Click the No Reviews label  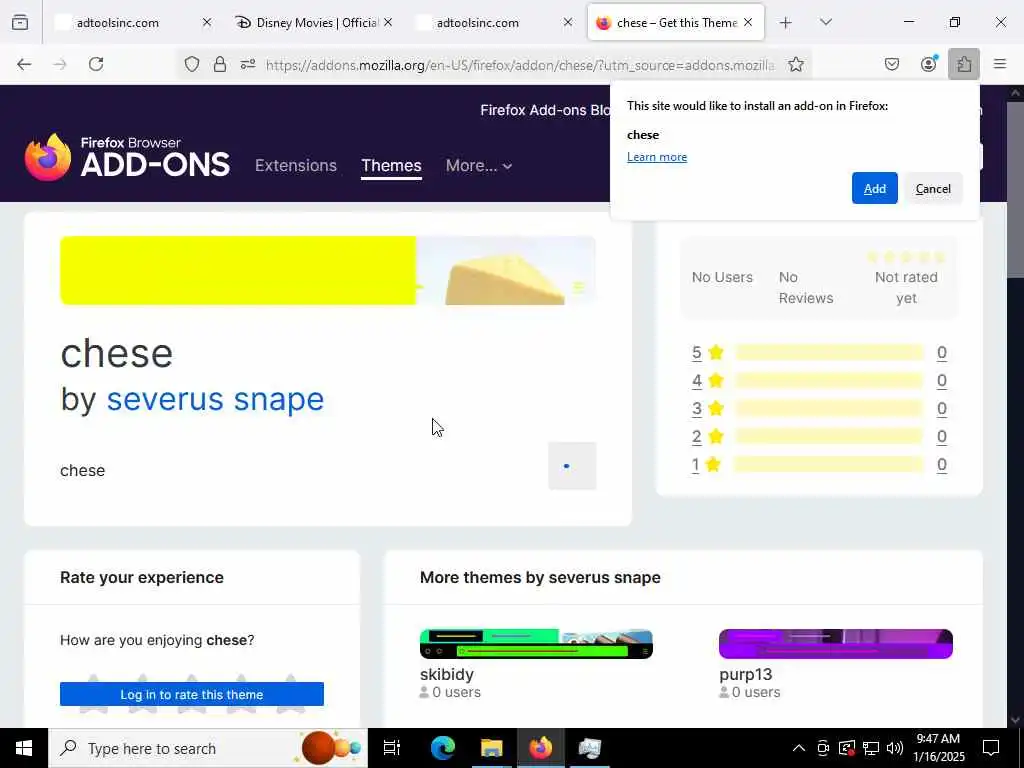[x=806, y=287]
